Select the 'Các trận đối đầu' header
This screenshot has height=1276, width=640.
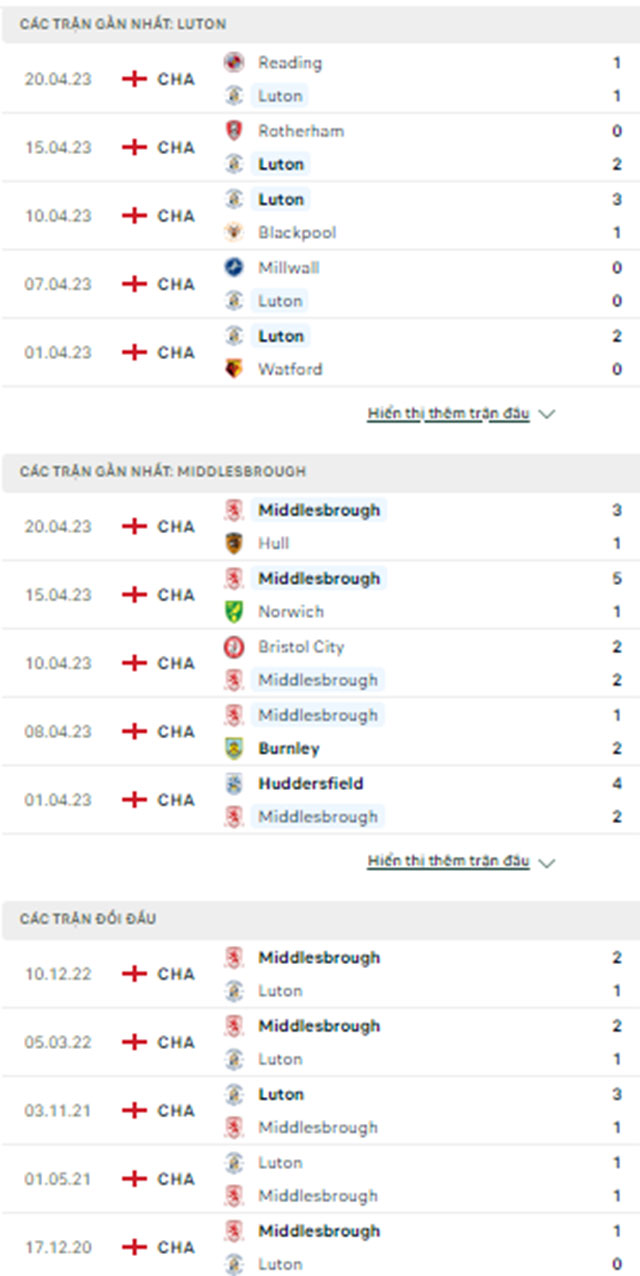pos(320,919)
